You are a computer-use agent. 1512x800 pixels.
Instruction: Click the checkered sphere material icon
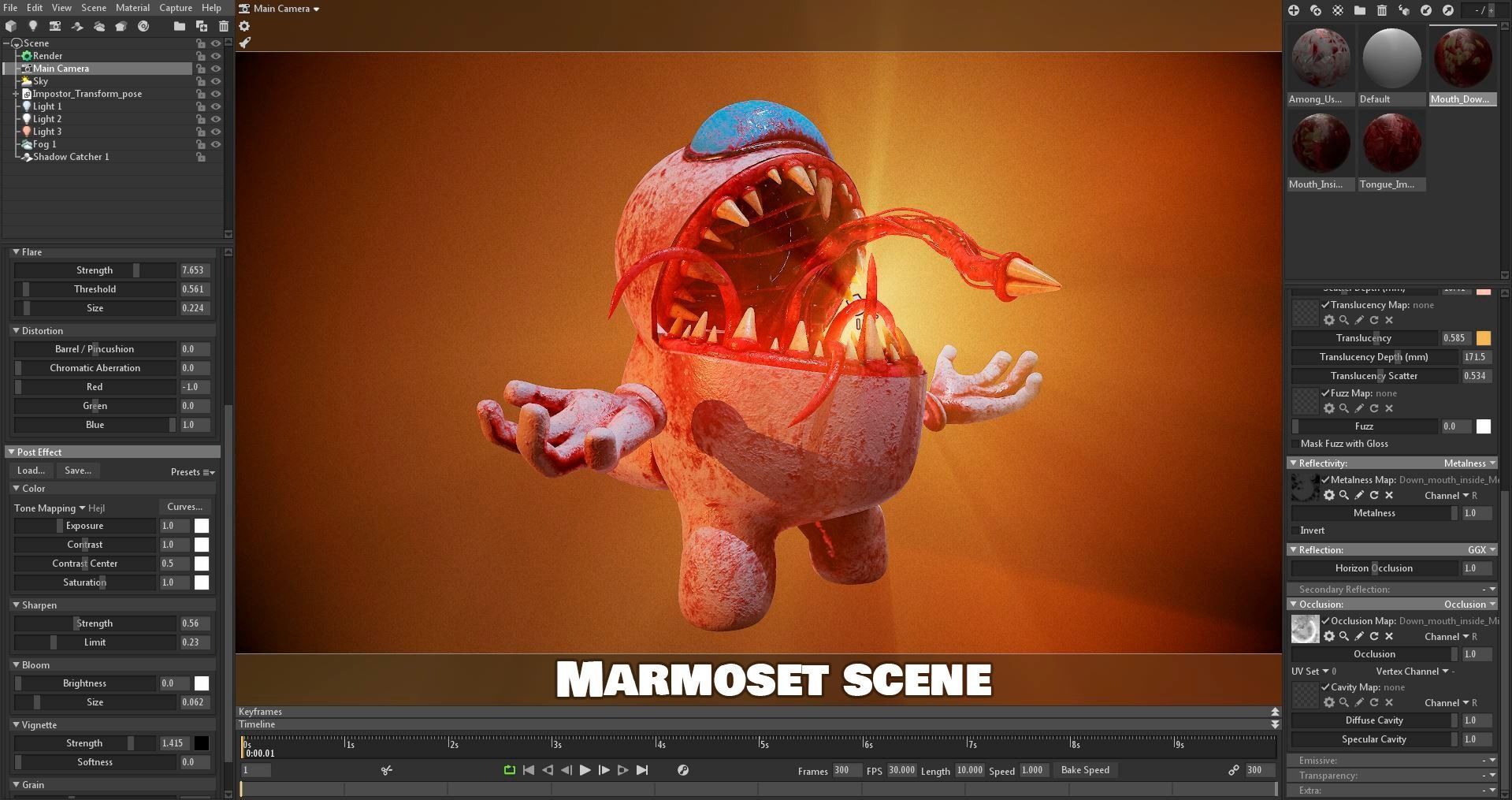click(x=1338, y=10)
